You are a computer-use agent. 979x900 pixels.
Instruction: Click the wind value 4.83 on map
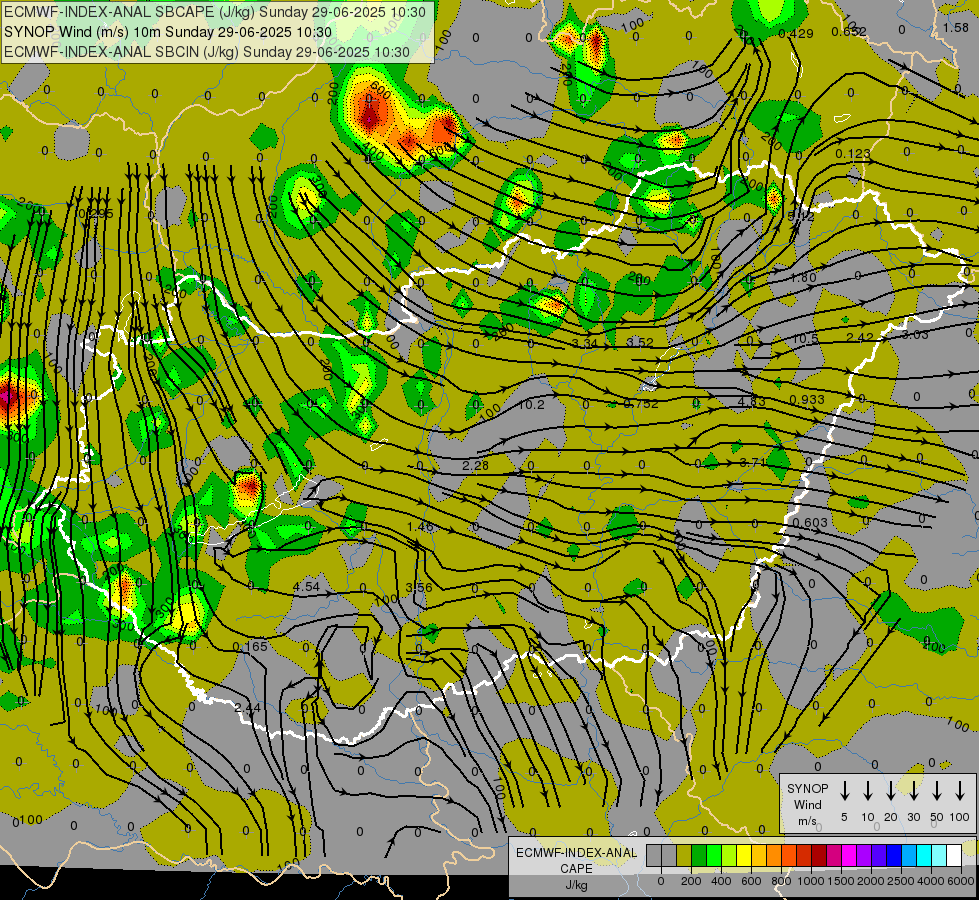click(x=751, y=402)
